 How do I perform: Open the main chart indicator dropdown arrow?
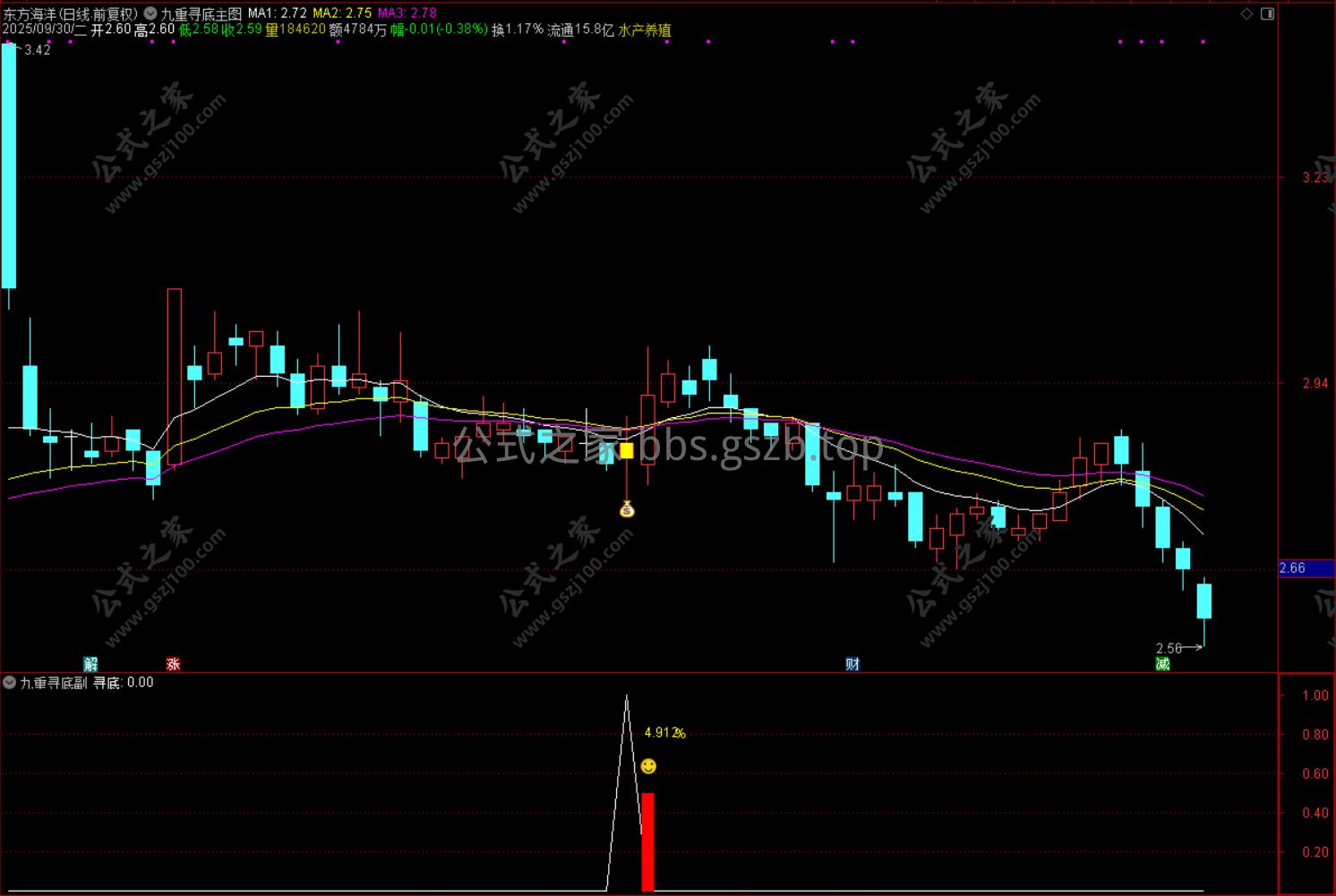point(150,13)
